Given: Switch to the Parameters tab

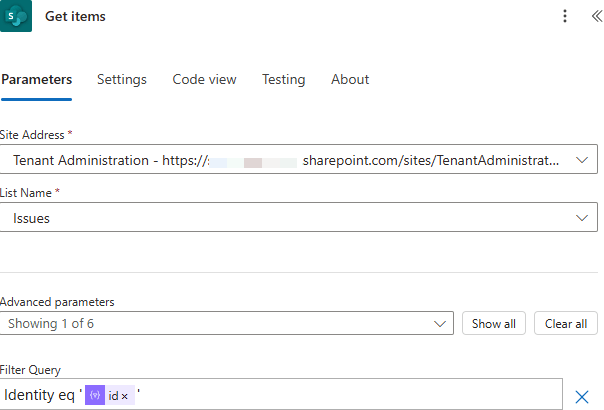Looking at the screenshot, I should click(x=36, y=80).
